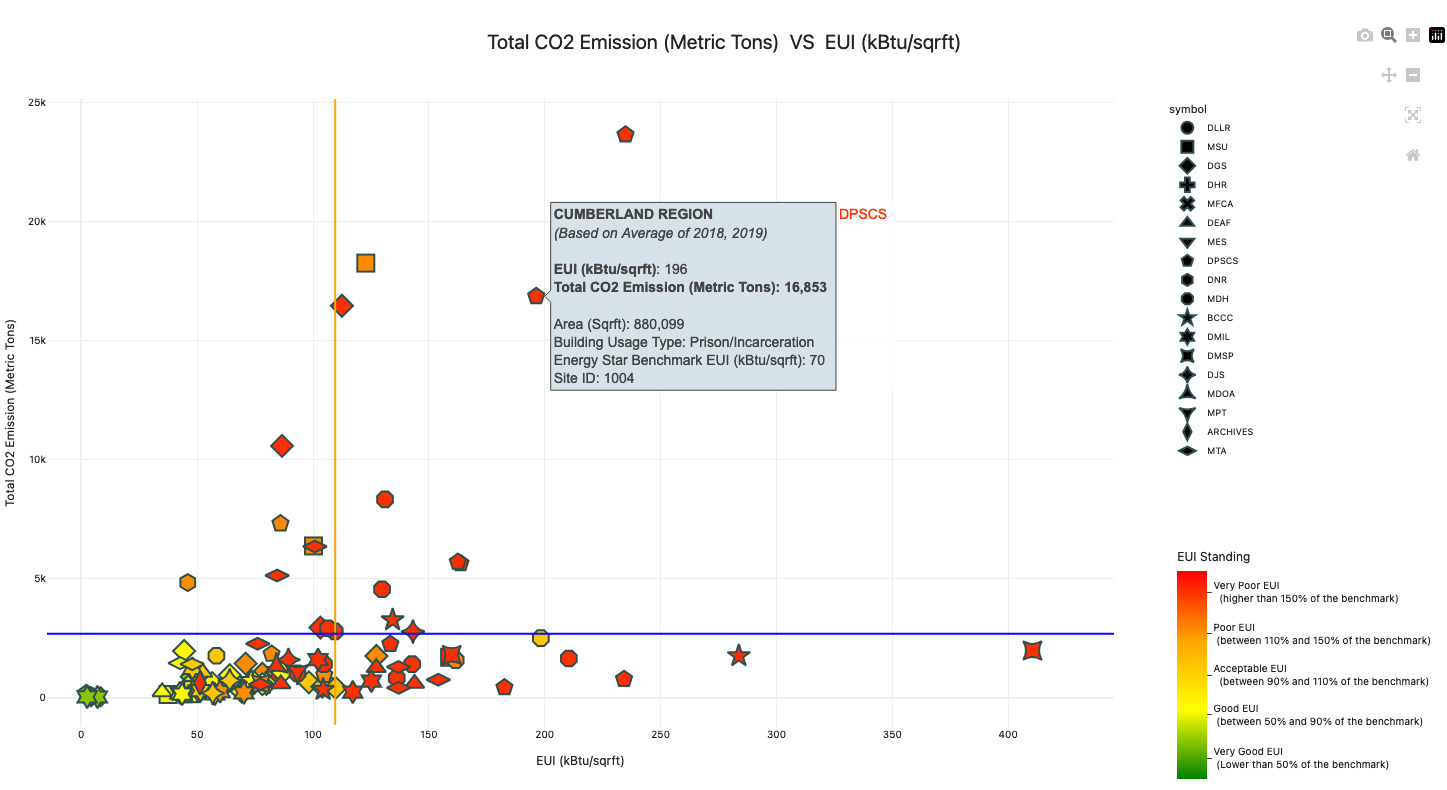
Task: Click the red star marker near EUI 284
Action: click(x=739, y=656)
